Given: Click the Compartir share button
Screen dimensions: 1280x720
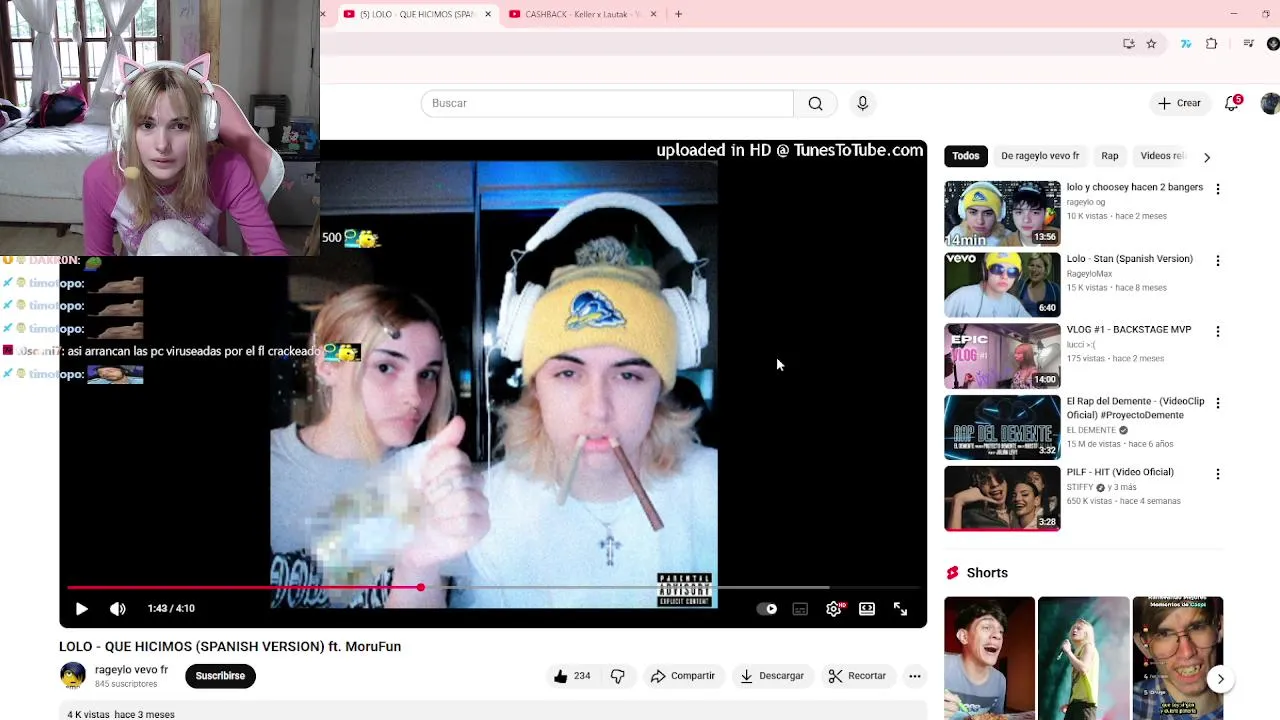Looking at the screenshot, I should tap(683, 676).
